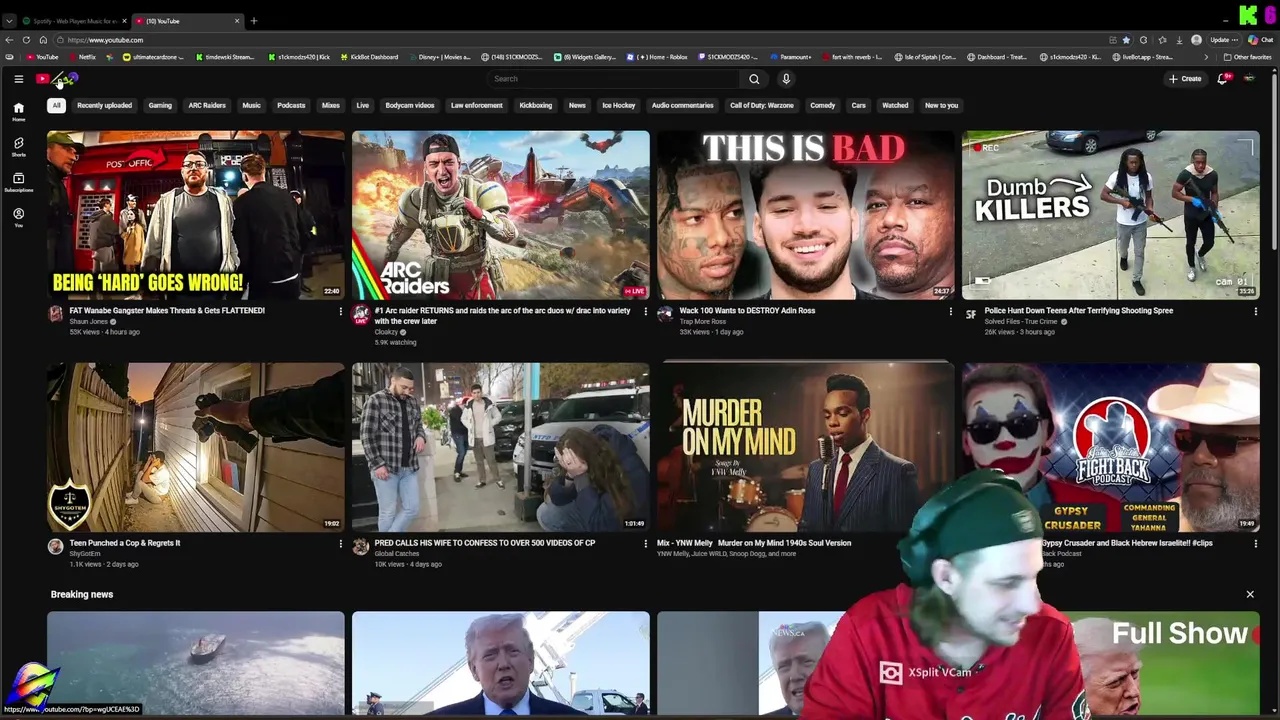Image resolution: width=1280 pixels, height=720 pixels.
Task: Open Murder On My Mind mix thumbnail
Action: click(x=805, y=447)
